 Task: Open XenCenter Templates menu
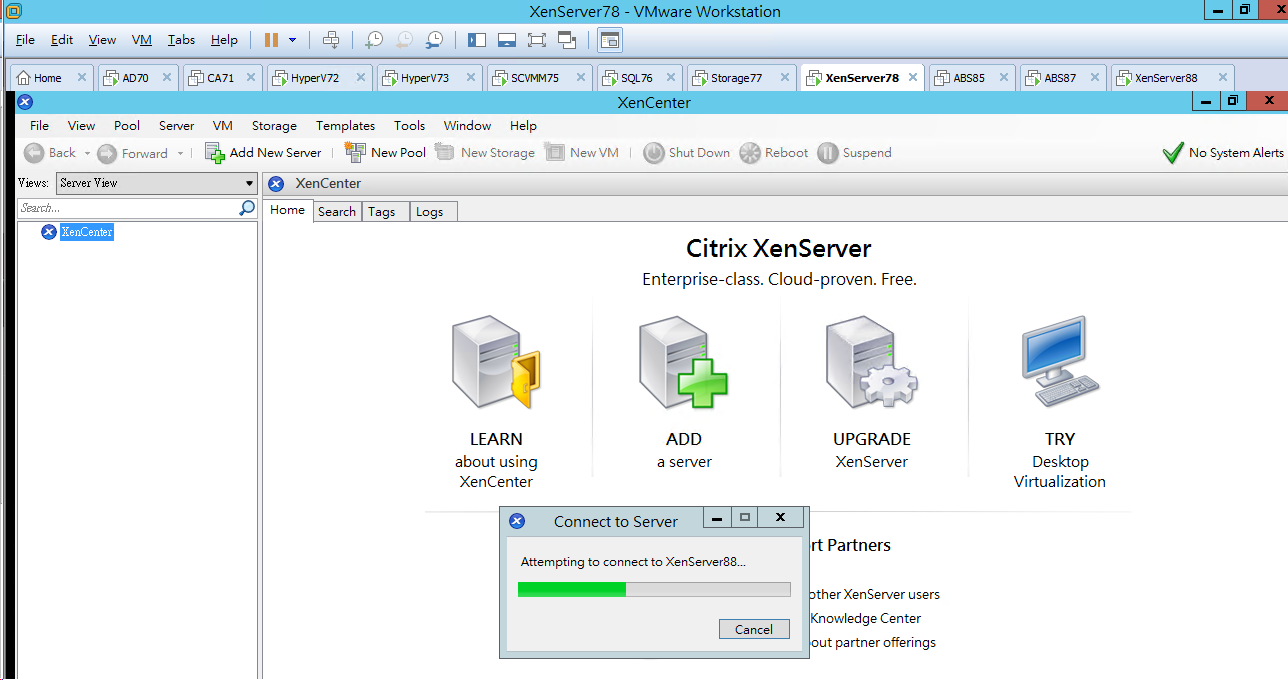coord(345,126)
